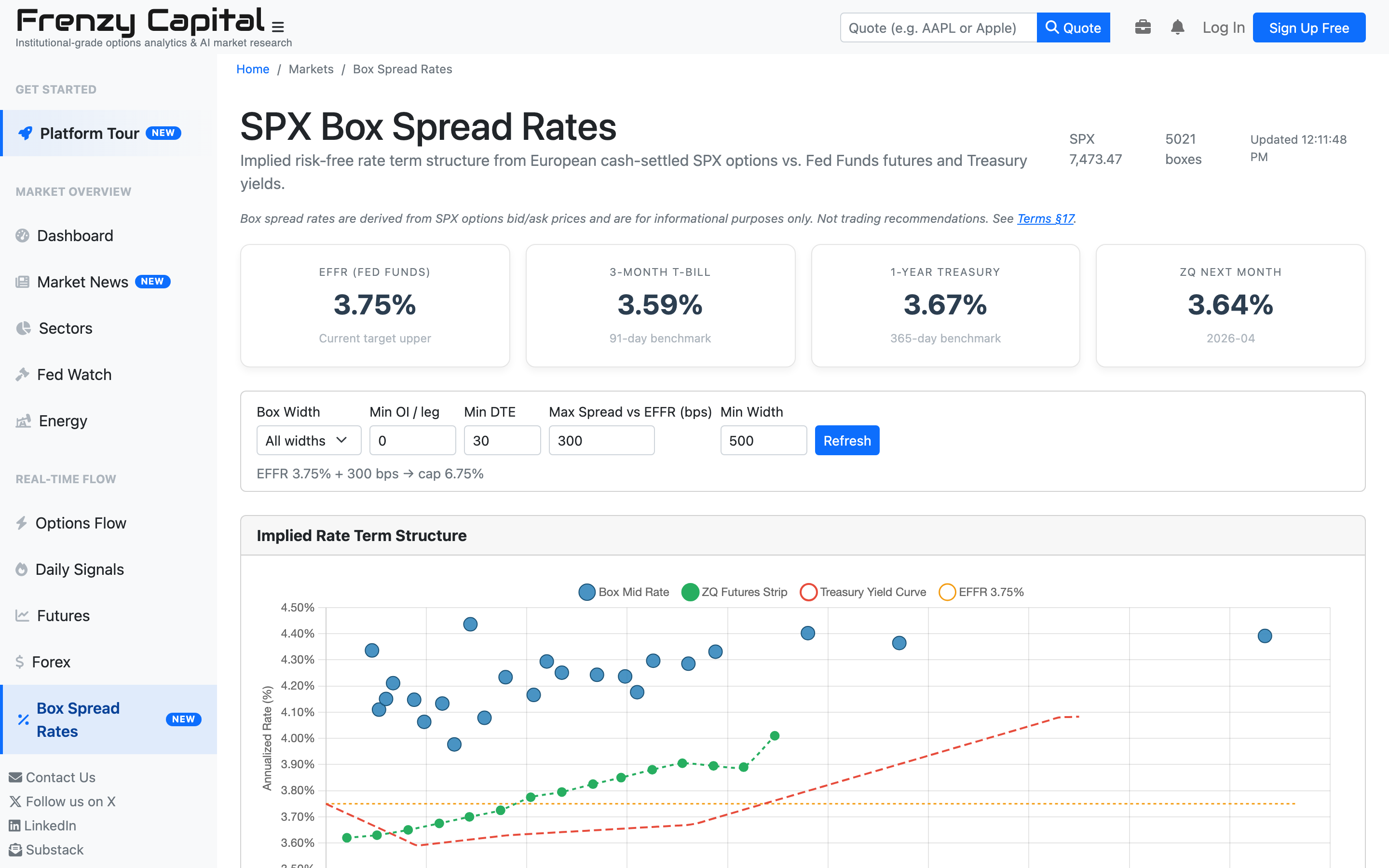The height and width of the screenshot is (868, 1389).
Task: Click the 'Updated 12:11:48 PM' timestamp
Action: click(x=1298, y=148)
